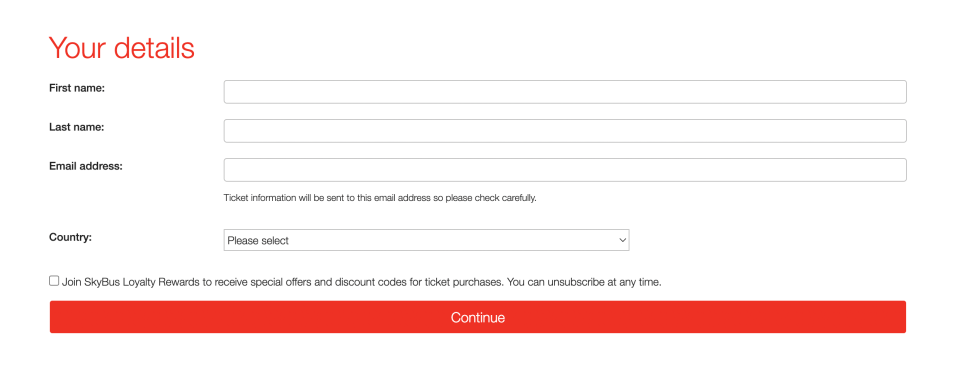Click the "Join SkyBus Loyalty Rewards" label text
Viewport: 966px width, 378px height.
click(x=128, y=283)
